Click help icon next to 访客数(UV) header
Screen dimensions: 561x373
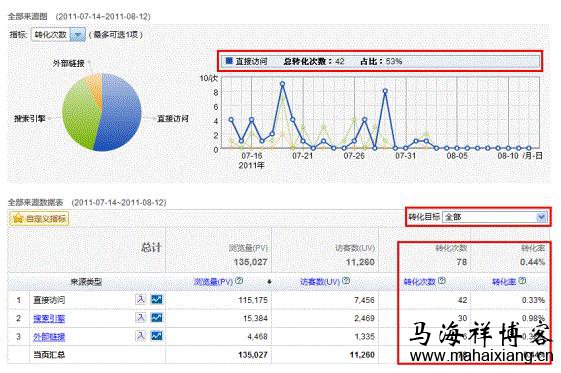click(x=346, y=281)
